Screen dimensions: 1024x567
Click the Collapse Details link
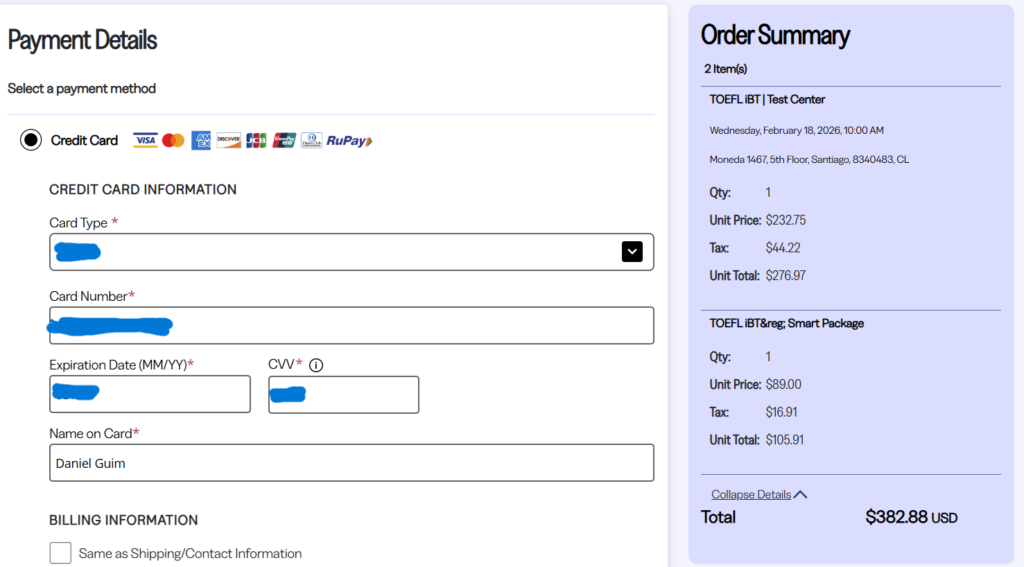751,494
